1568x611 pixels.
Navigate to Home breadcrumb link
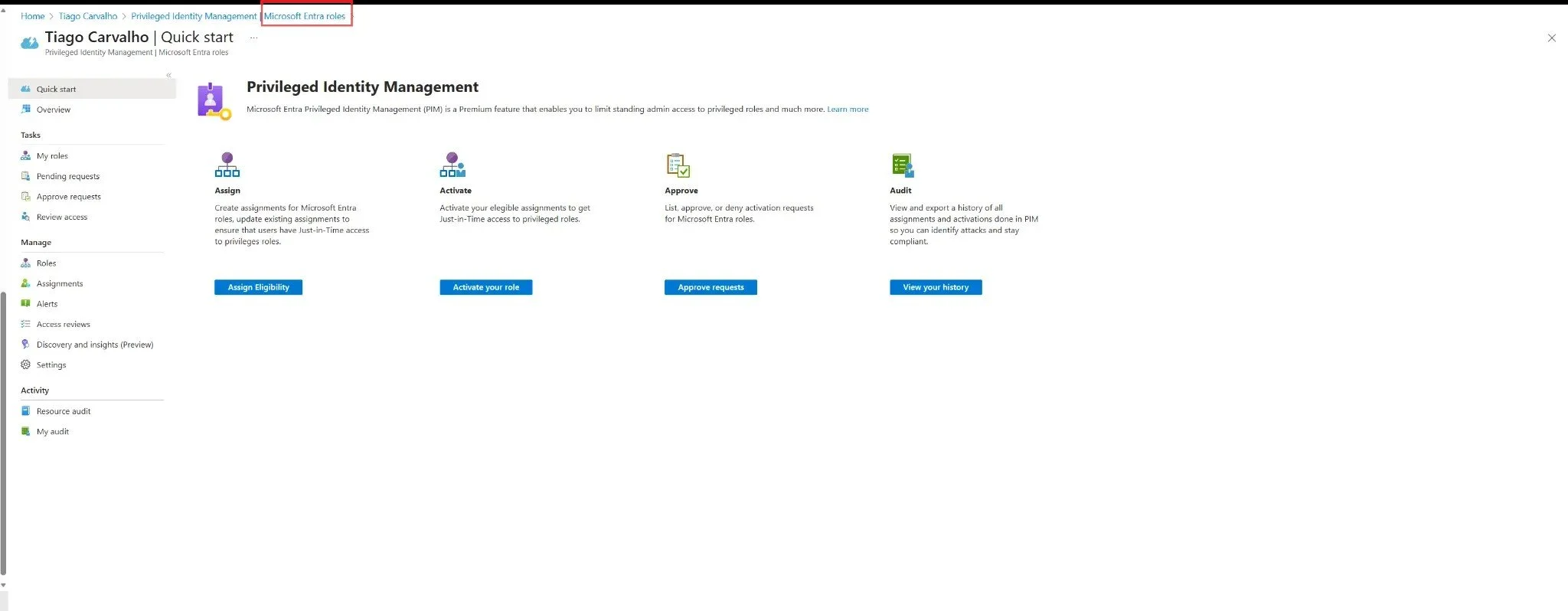pos(32,16)
